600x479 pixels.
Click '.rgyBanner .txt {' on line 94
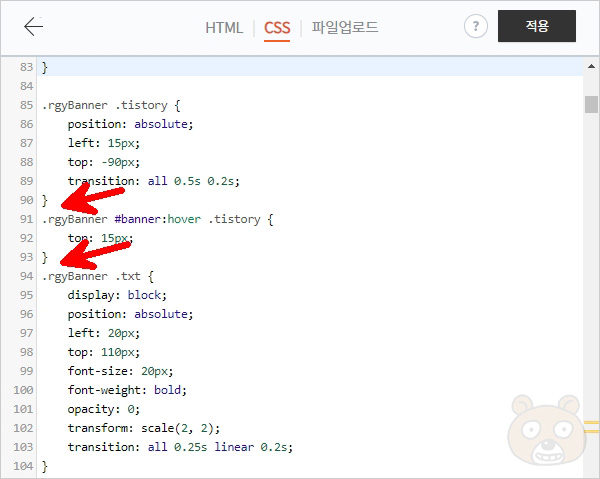(x=98, y=276)
